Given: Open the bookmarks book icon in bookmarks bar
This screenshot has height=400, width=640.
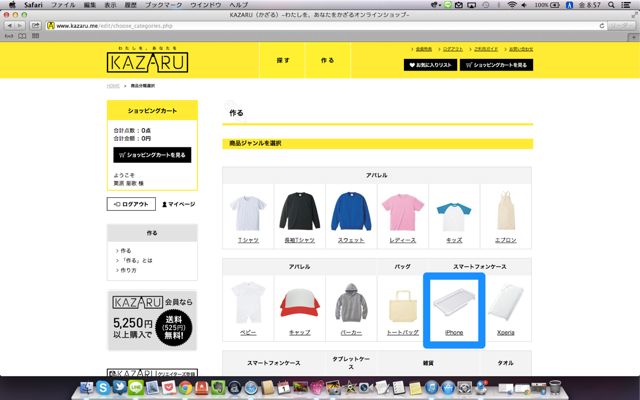Looking at the screenshot, I should (22, 36).
